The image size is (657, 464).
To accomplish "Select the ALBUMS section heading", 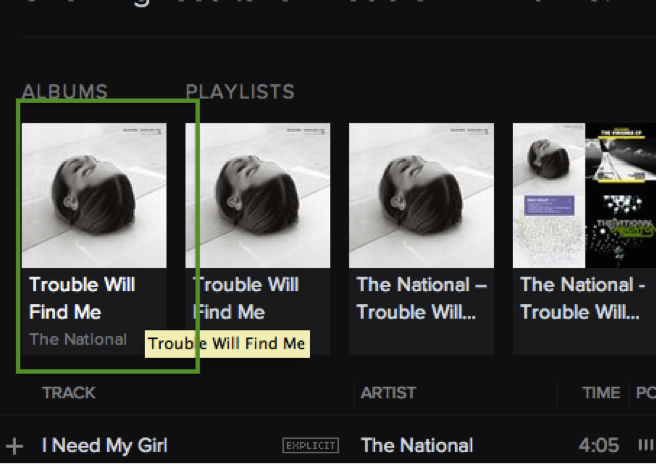I will pos(64,92).
